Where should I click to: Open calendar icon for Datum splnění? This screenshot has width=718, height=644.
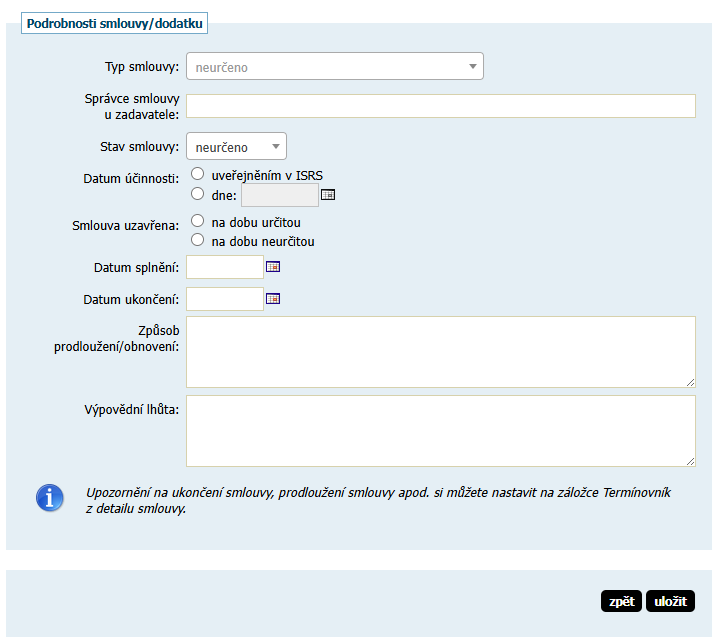pyautogui.click(x=273, y=267)
